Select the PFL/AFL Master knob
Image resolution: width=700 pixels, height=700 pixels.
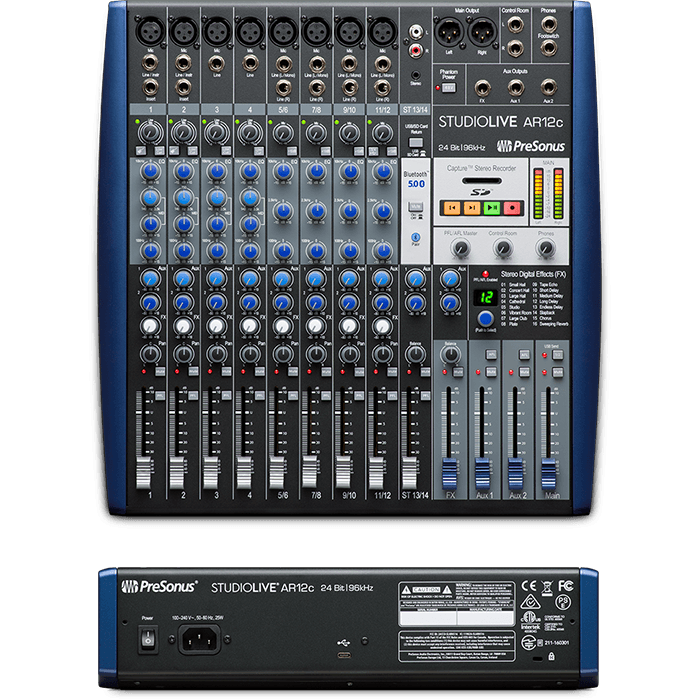tap(461, 248)
